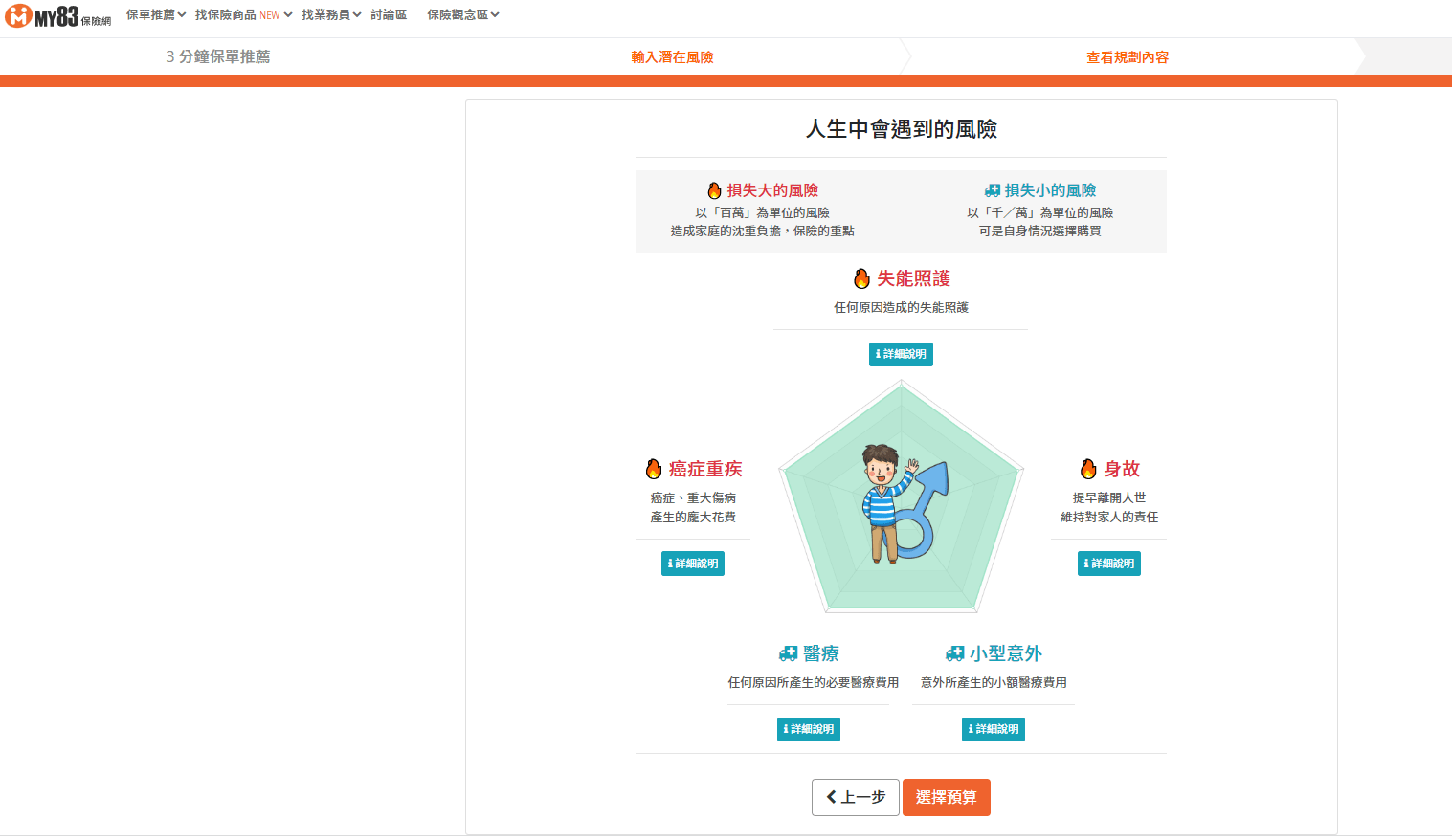Click the flame icon next to 癌症重疾
The image size is (1452, 840).
pos(654,469)
